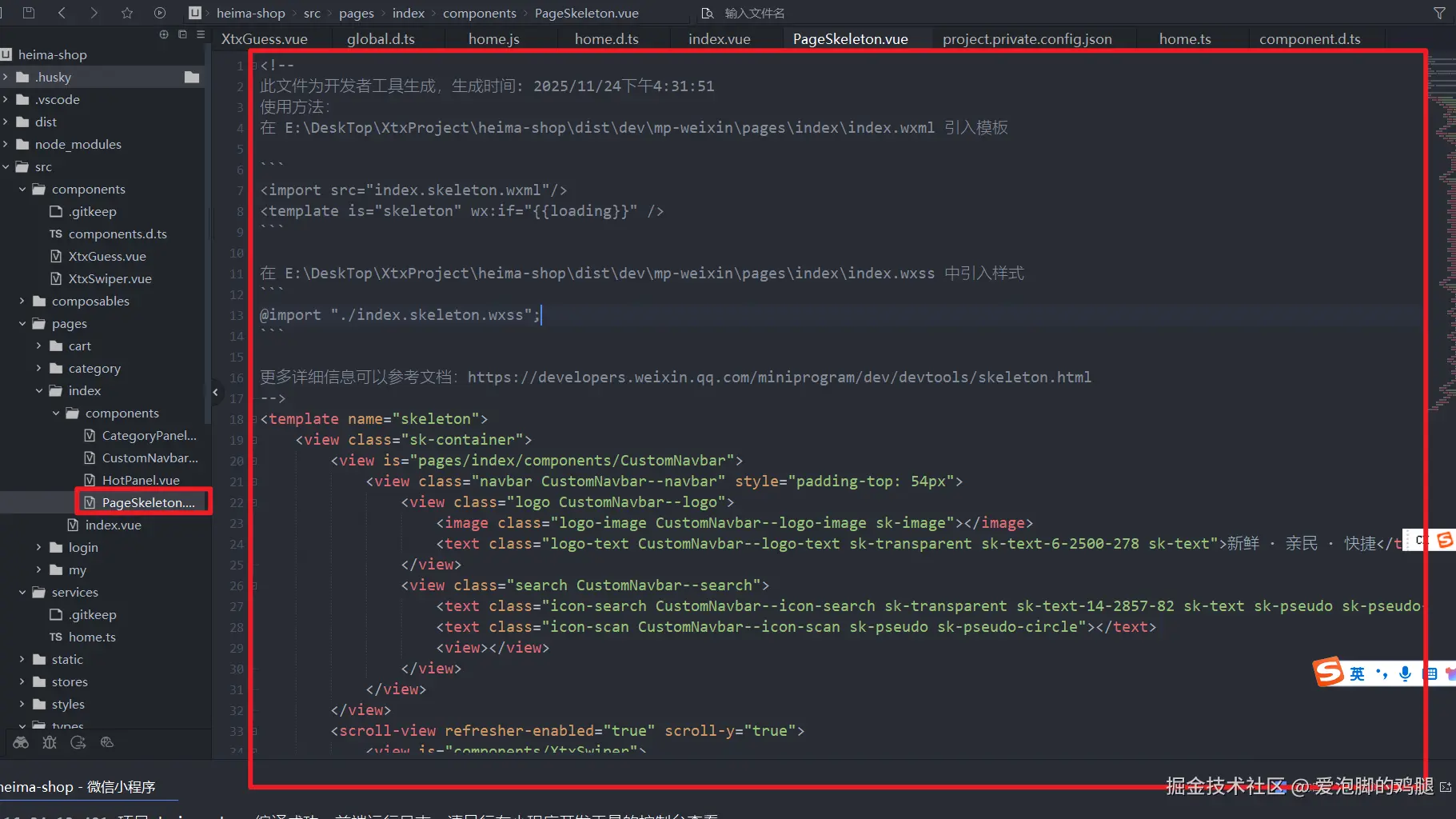Image resolution: width=1456 pixels, height=819 pixels.
Task: Expand the node_modules folder
Action: [6, 144]
